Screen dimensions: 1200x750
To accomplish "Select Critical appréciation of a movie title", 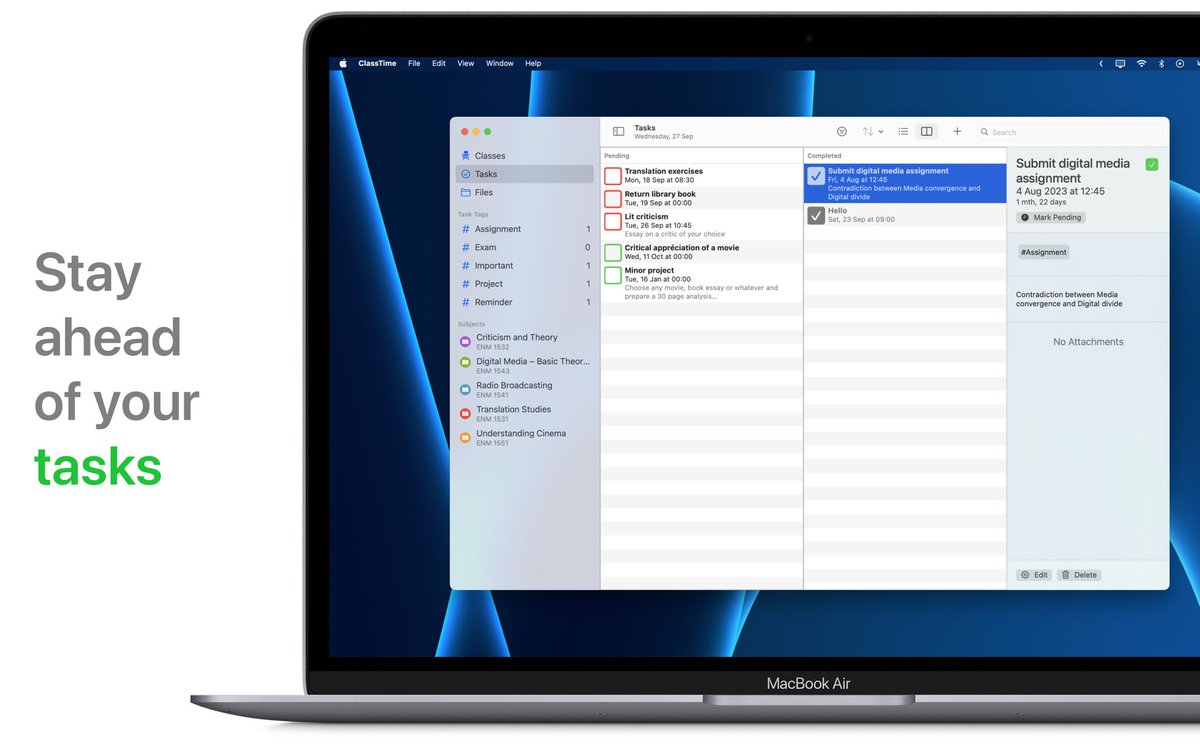I will click(x=682, y=248).
